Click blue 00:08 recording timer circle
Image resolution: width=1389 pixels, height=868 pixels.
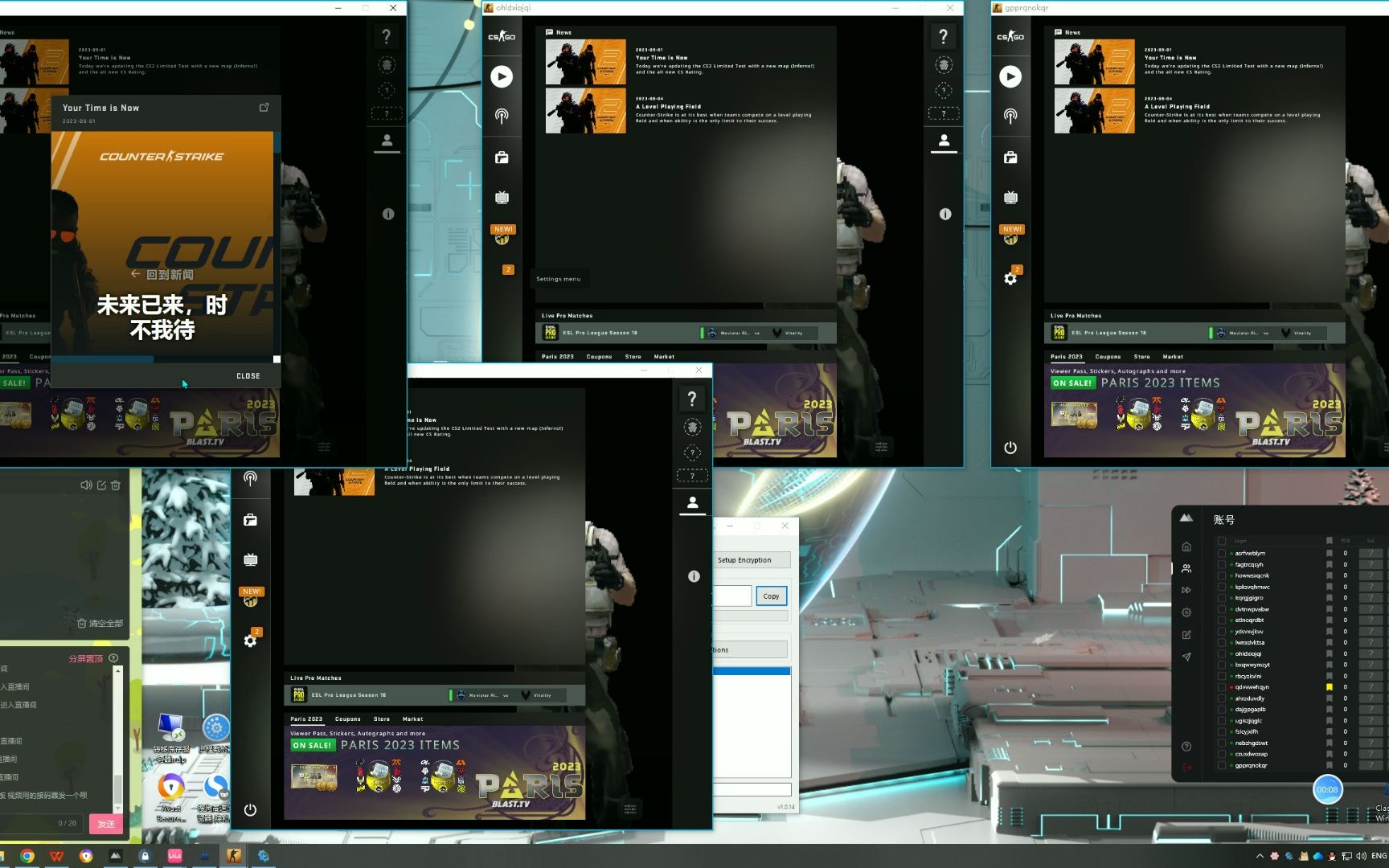[1327, 789]
